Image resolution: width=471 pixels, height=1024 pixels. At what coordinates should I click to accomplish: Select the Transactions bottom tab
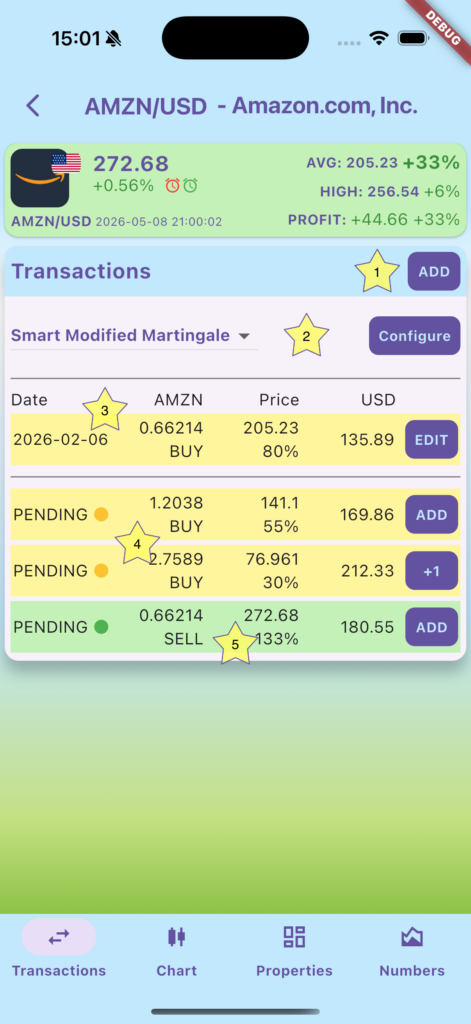pyautogui.click(x=59, y=950)
